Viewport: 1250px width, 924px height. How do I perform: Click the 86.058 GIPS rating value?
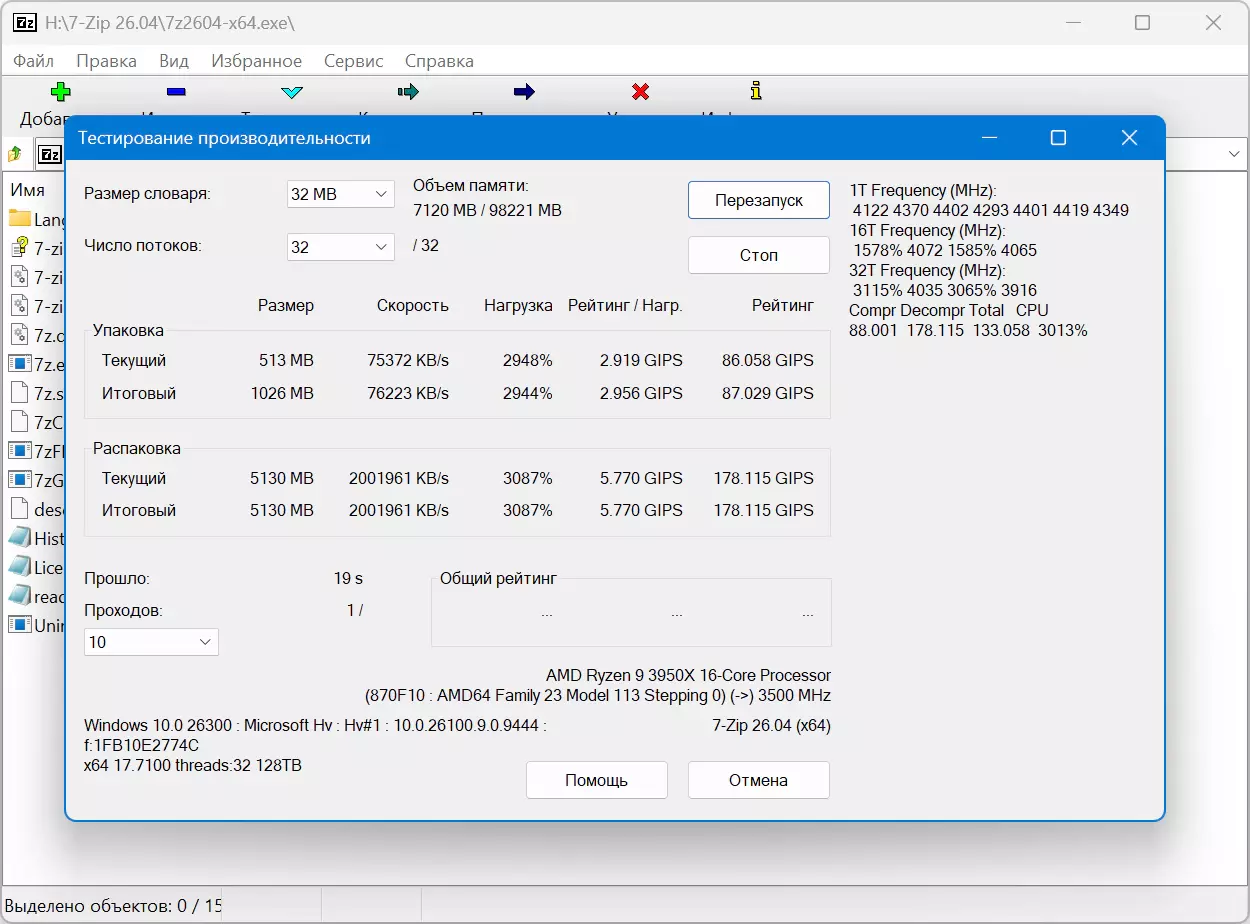click(768, 360)
